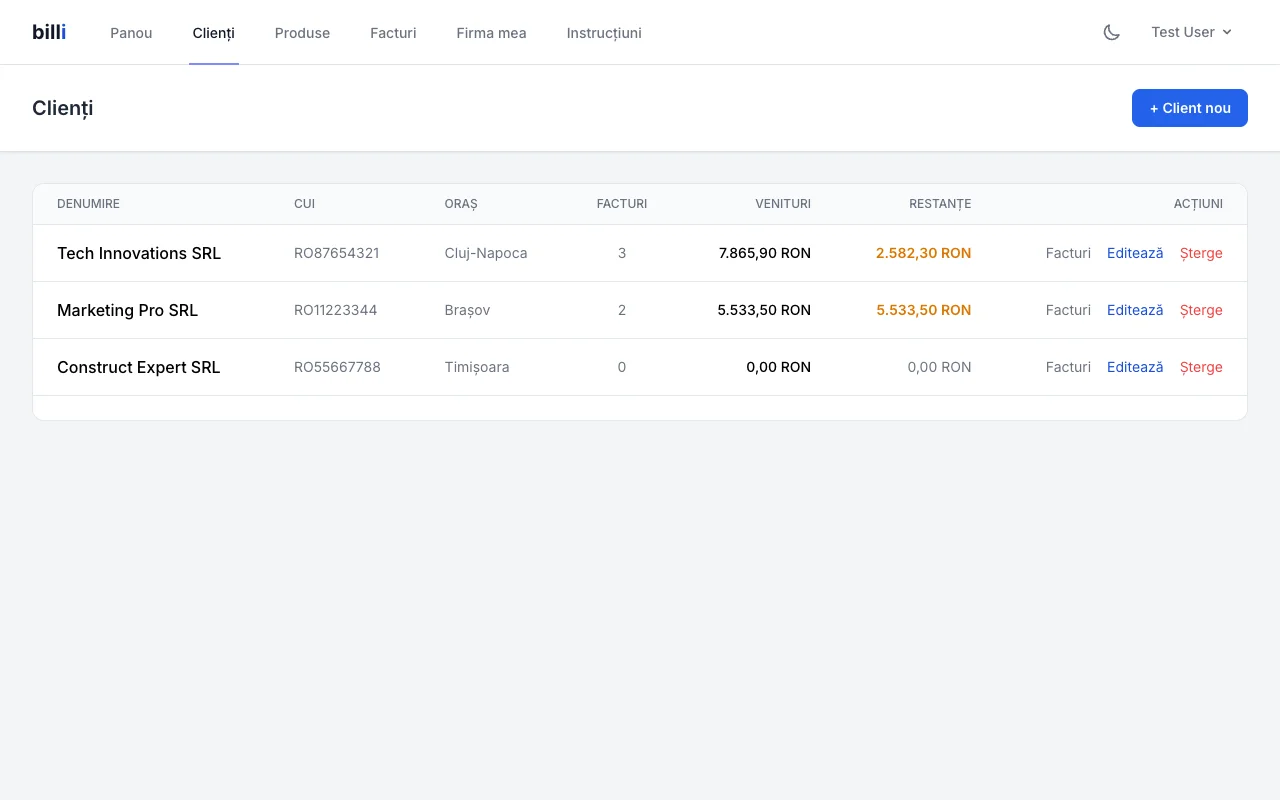Click the Client nou button
1280x800 pixels.
[1189, 108]
